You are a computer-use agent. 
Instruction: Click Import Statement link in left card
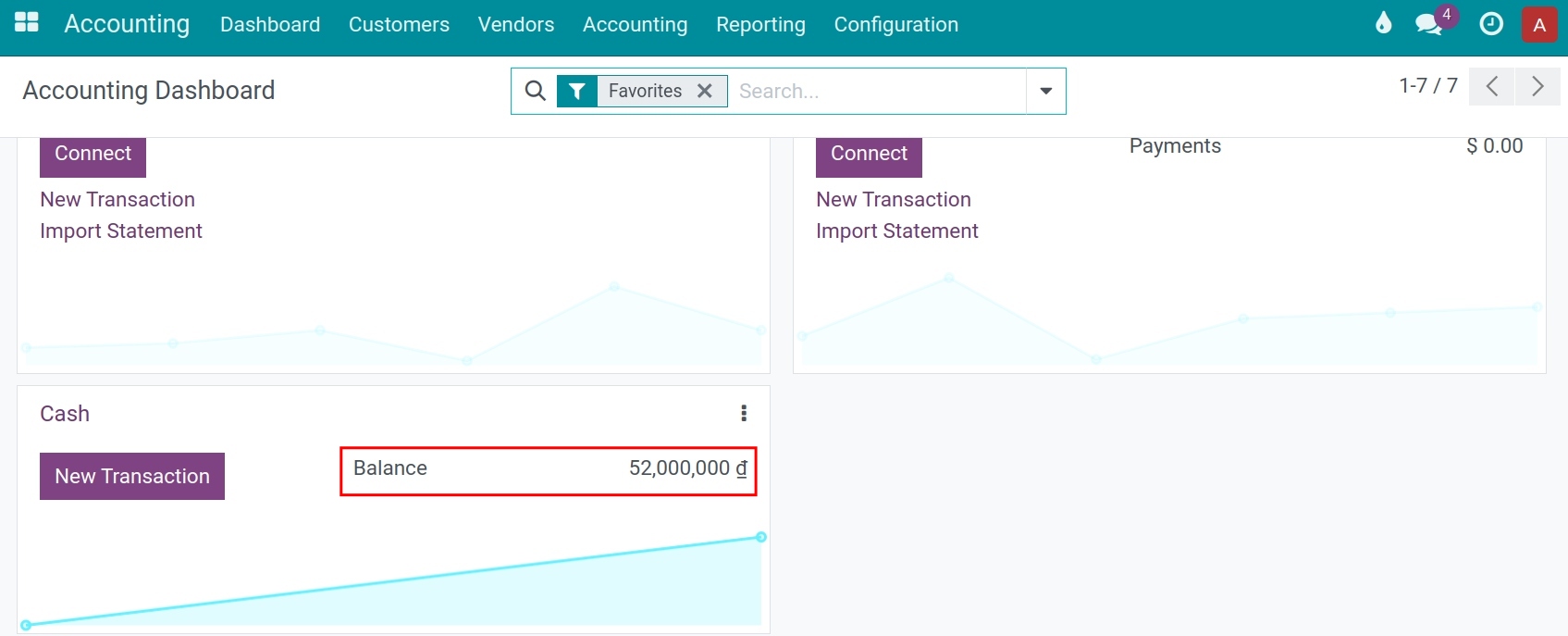coord(121,231)
